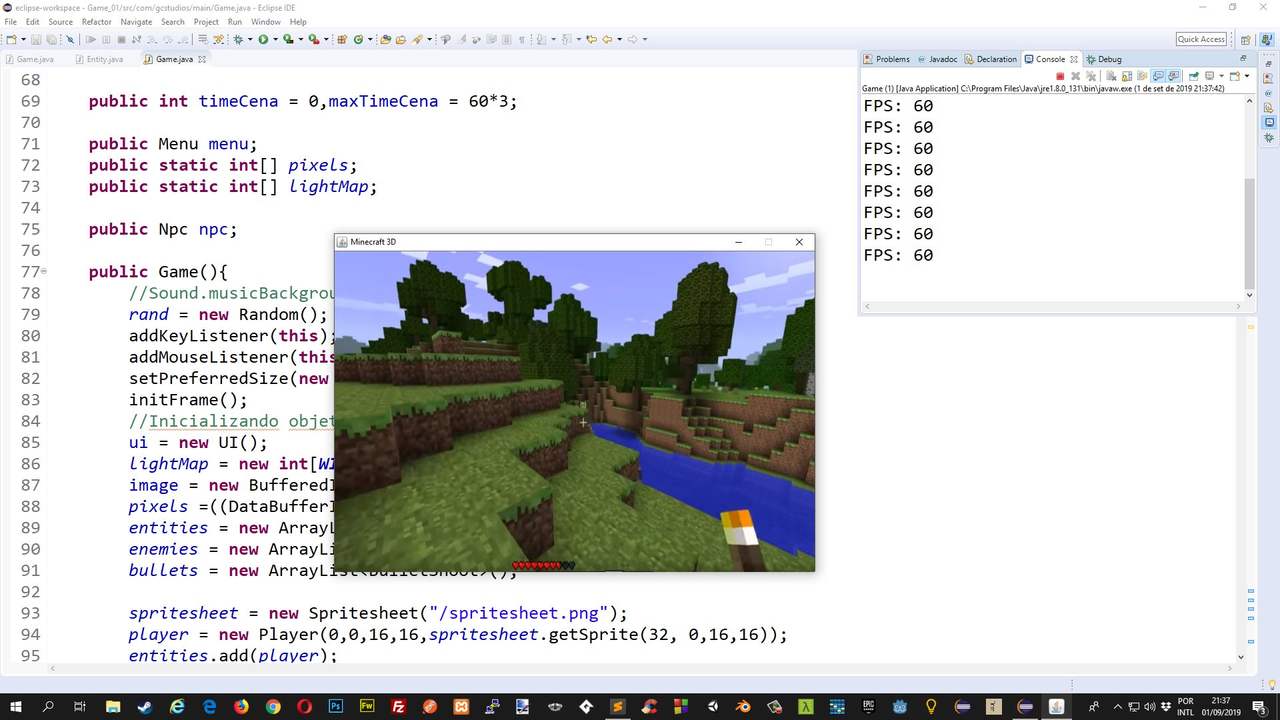
Task: Click the New Java Package icon
Action: click(341, 40)
